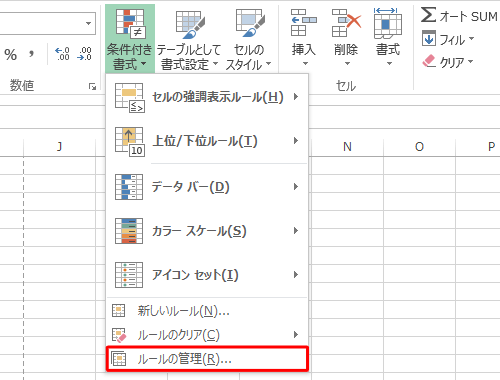Select セルの強調表示ルール(H) menu item

tap(207, 97)
